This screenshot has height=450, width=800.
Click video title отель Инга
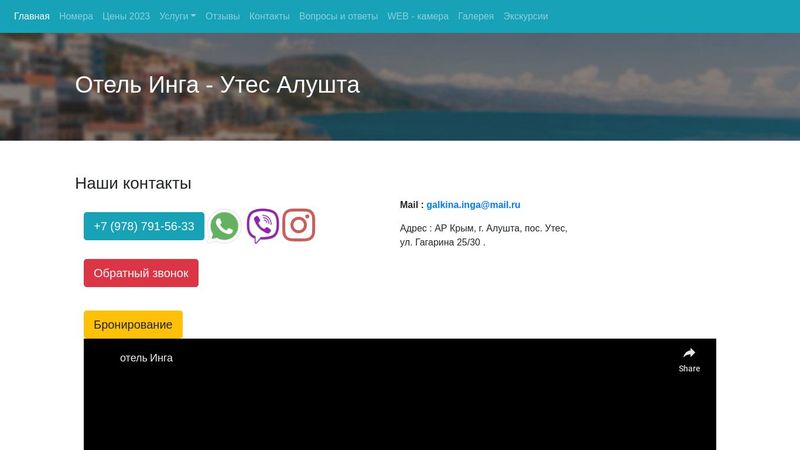click(x=146, y=358)
